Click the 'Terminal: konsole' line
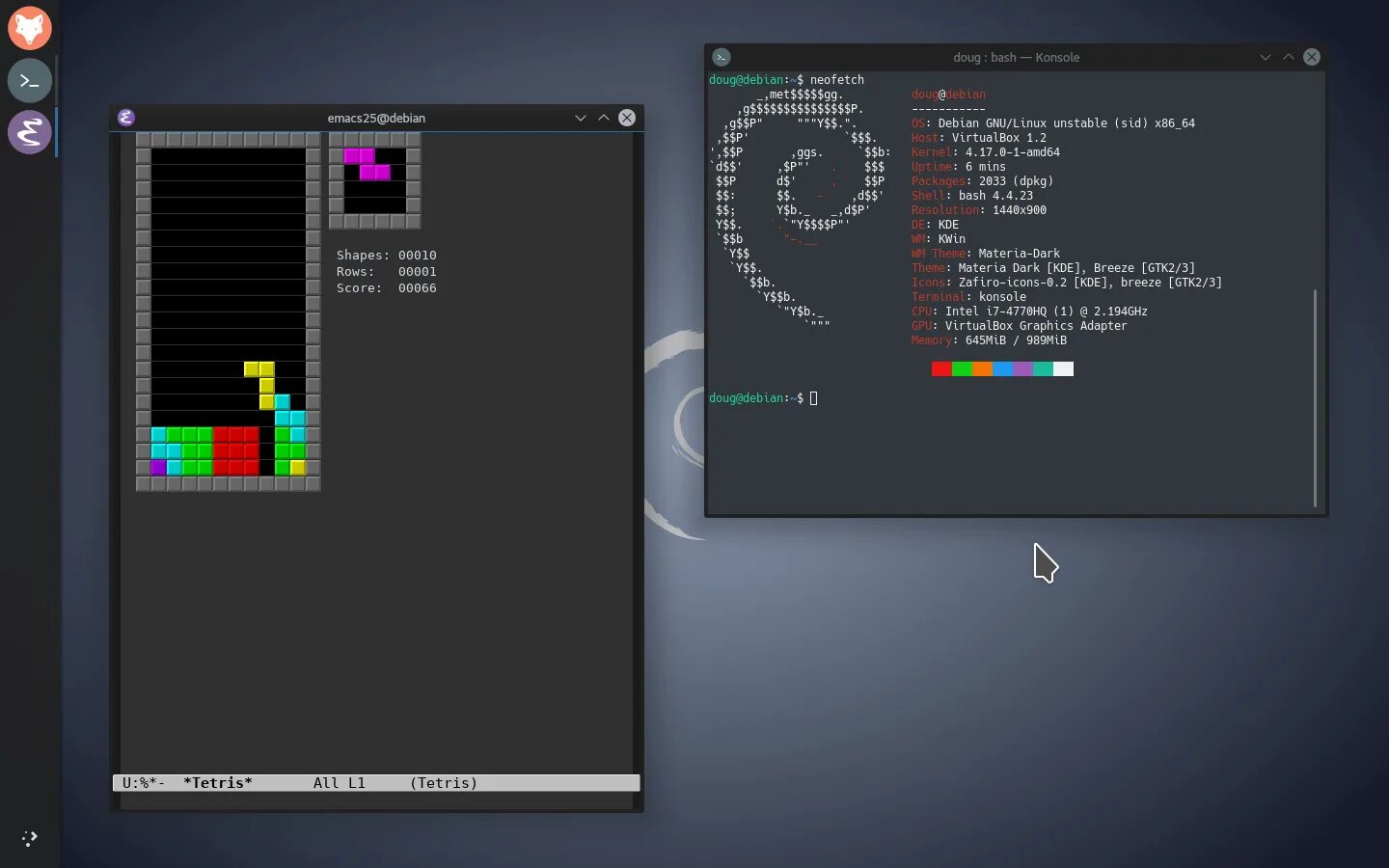The height and width of the screenshot is (868, 1389). tap(969, 297)
